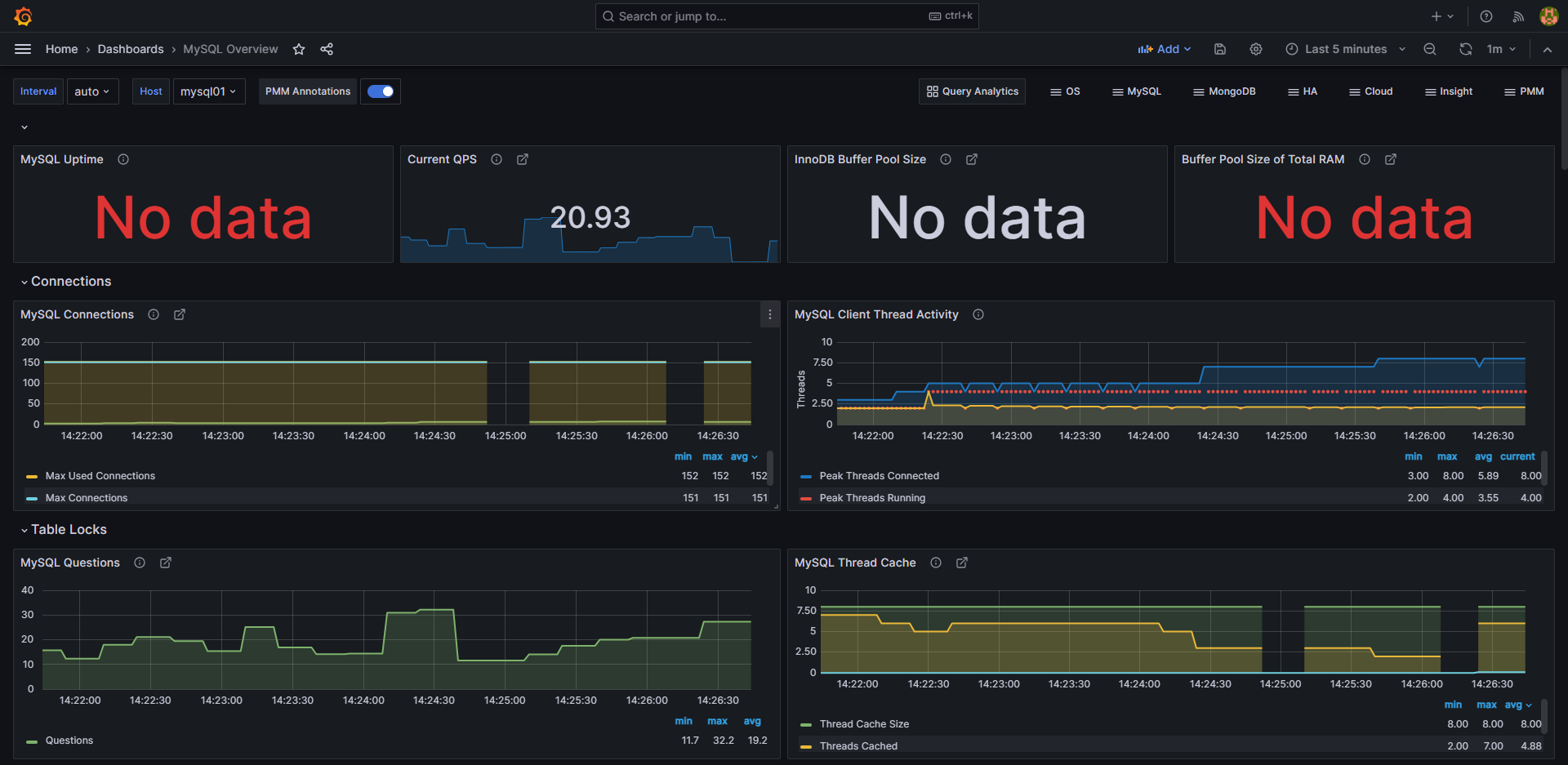This screenshot has width=1568, height=765.
Task: Show MySQL Uptime info icon
Action: [x=123, y=159]
